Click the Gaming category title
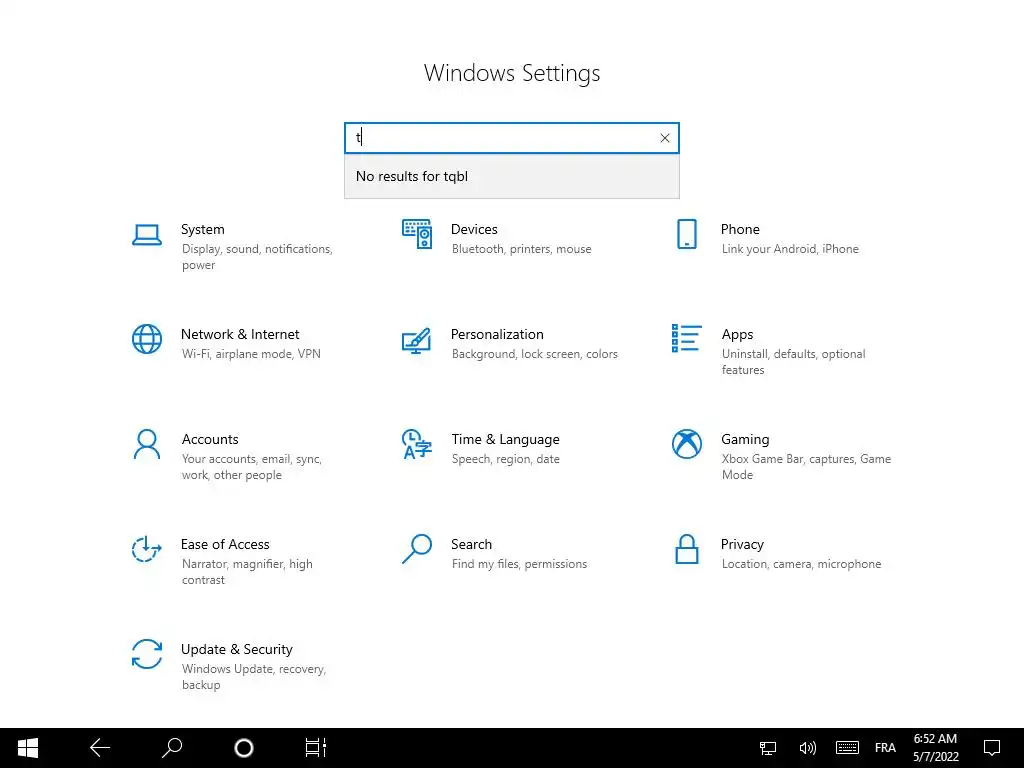 [x=745, y=440]
